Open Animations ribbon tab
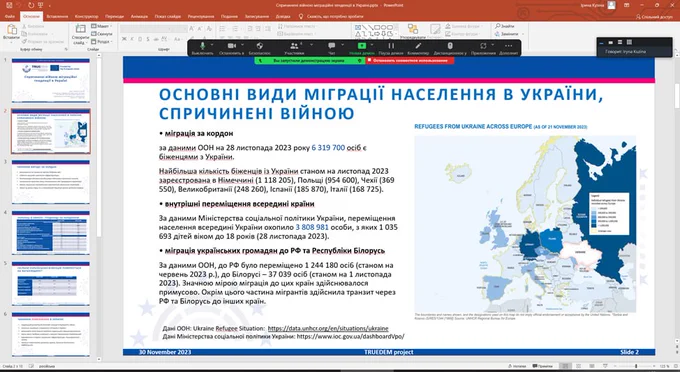The height and width of the screenshot is (372, 680). point(139,16)
